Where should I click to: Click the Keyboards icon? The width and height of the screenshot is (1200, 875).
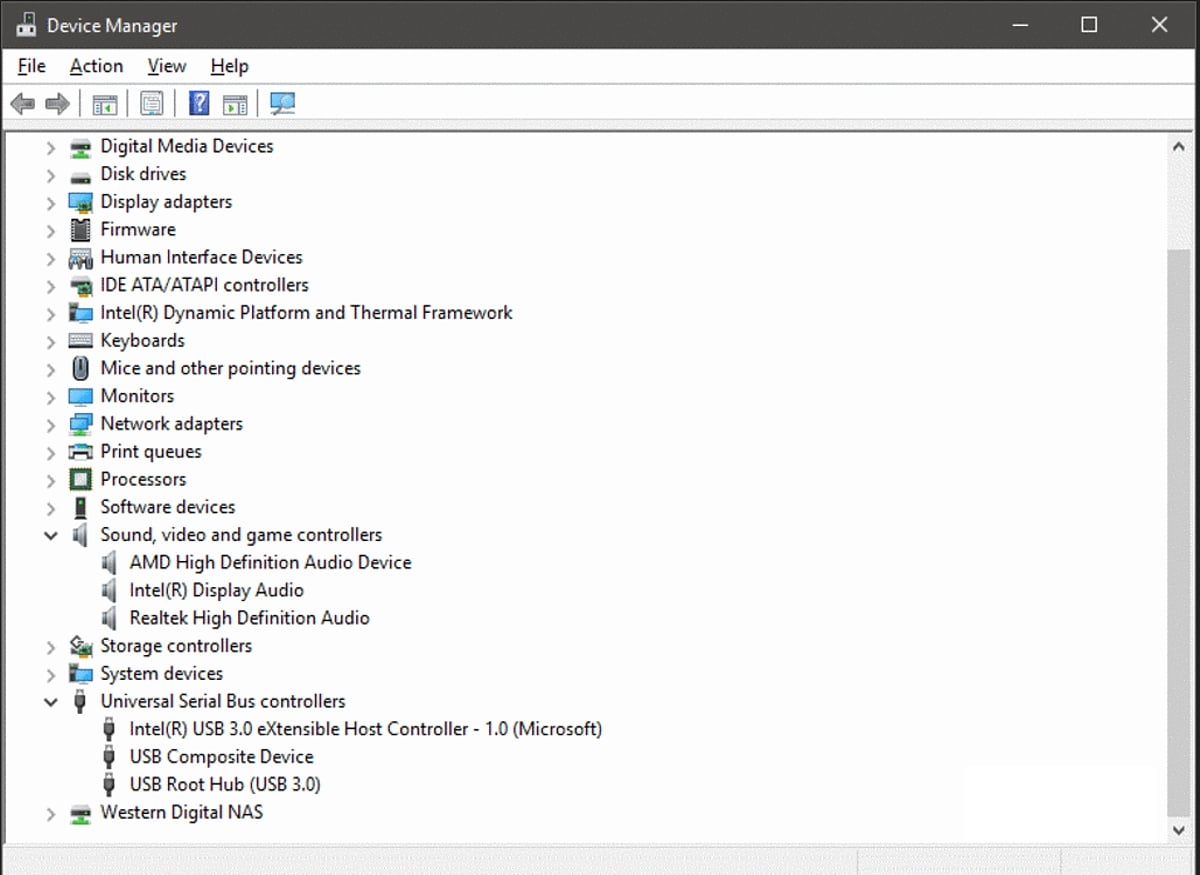80,341
